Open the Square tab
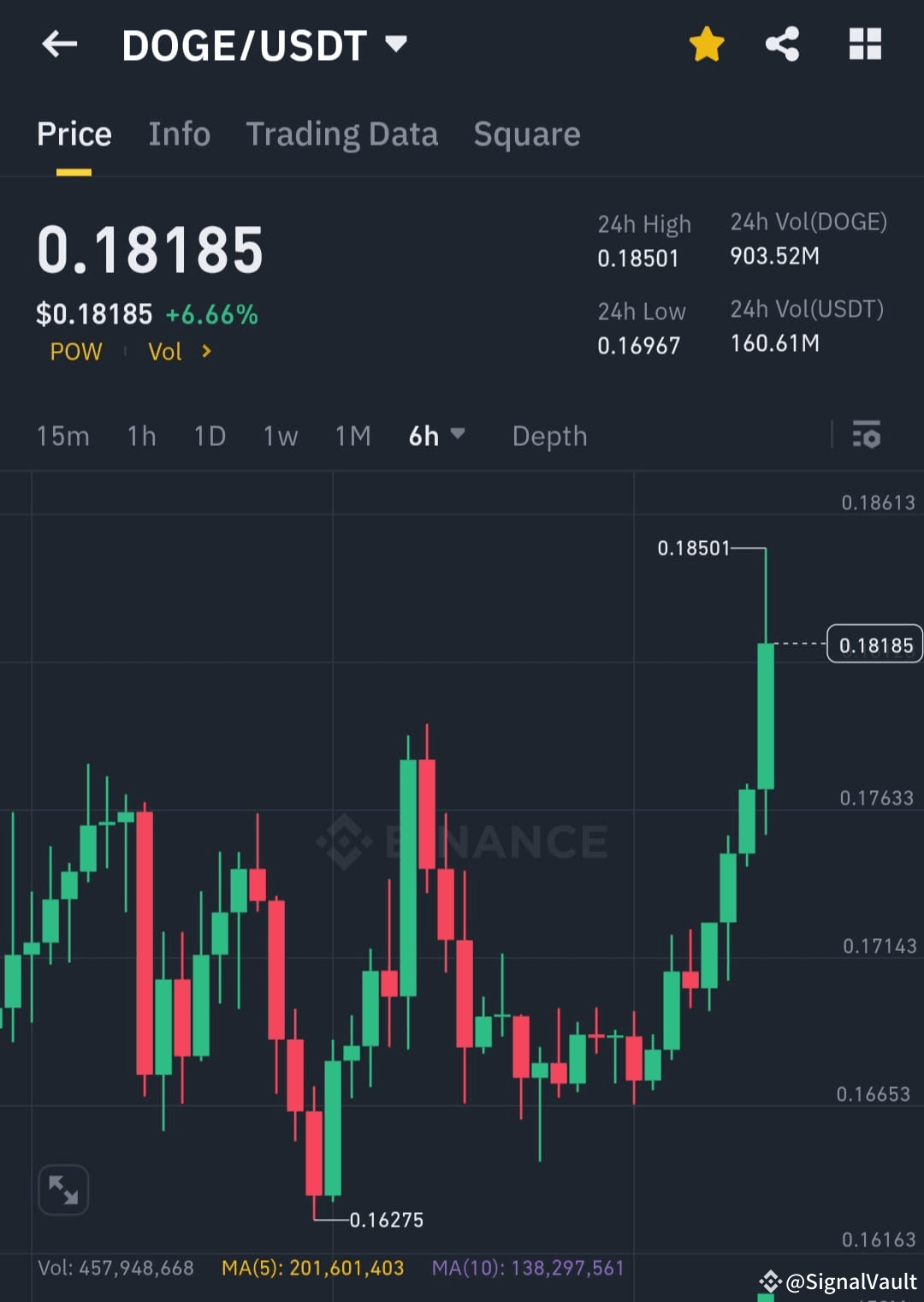The height and width of the screenshot is (1302, 924). (x=526, y=134)
